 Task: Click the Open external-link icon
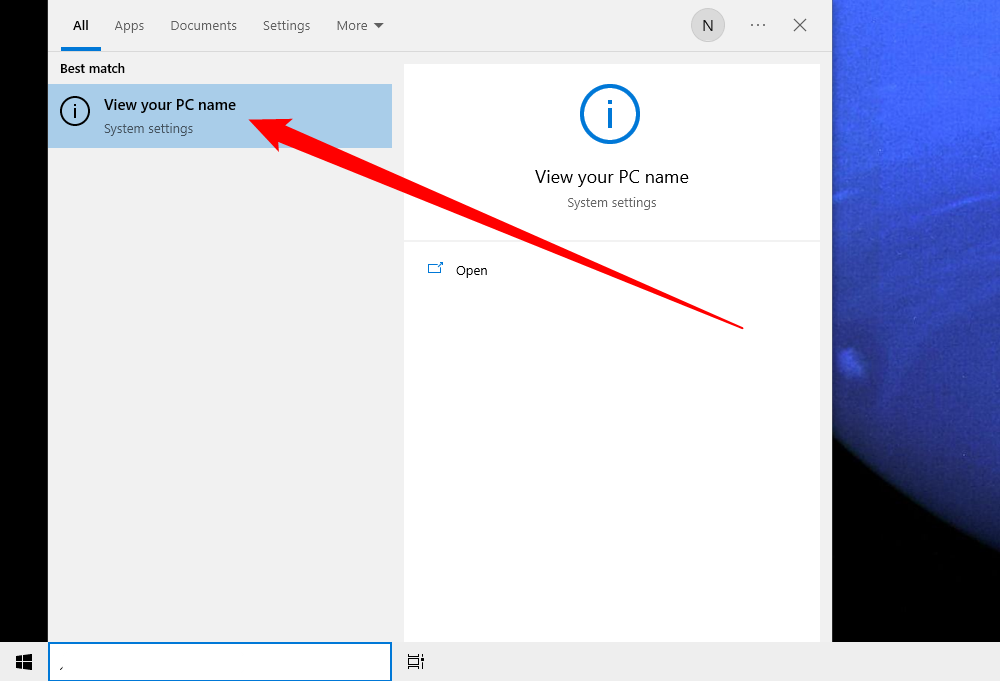pos(435,268)
